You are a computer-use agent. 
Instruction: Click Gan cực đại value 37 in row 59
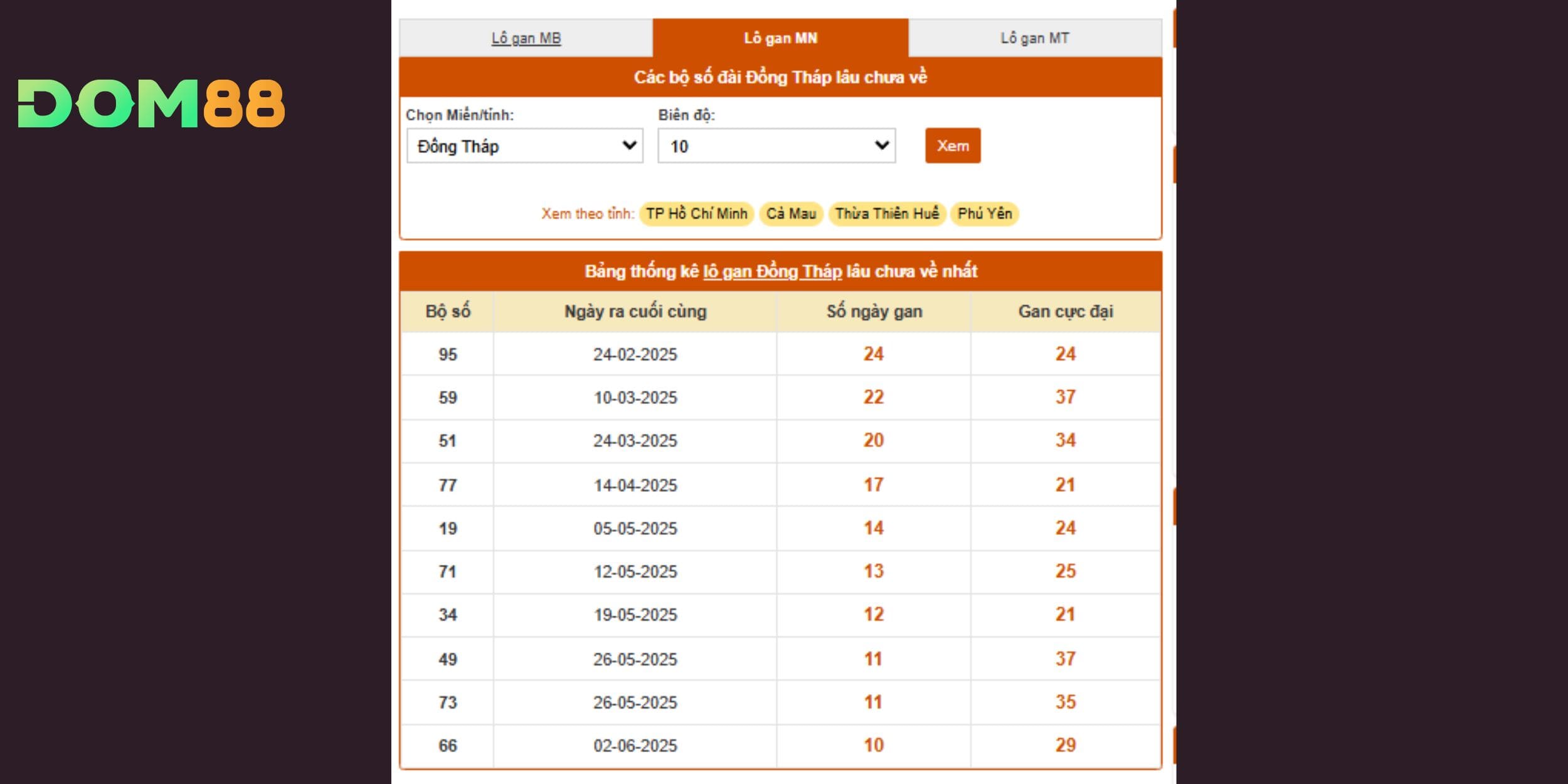tap(1066, 397)
